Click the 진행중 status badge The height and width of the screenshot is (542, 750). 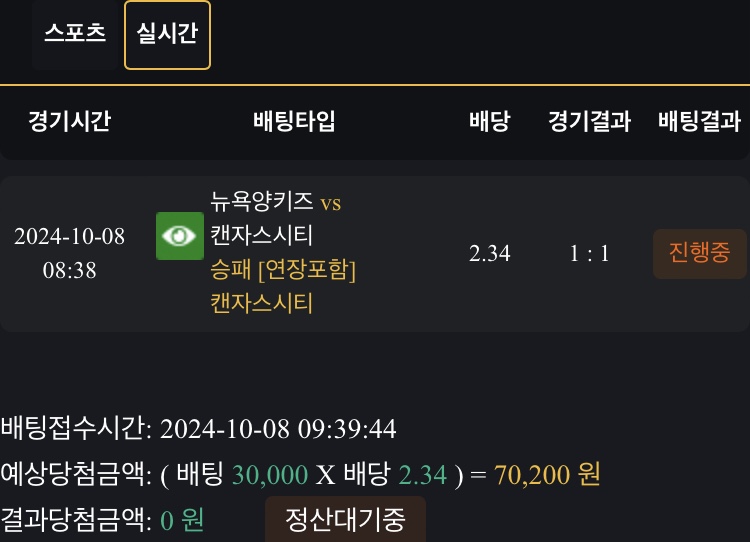(700, 252)
